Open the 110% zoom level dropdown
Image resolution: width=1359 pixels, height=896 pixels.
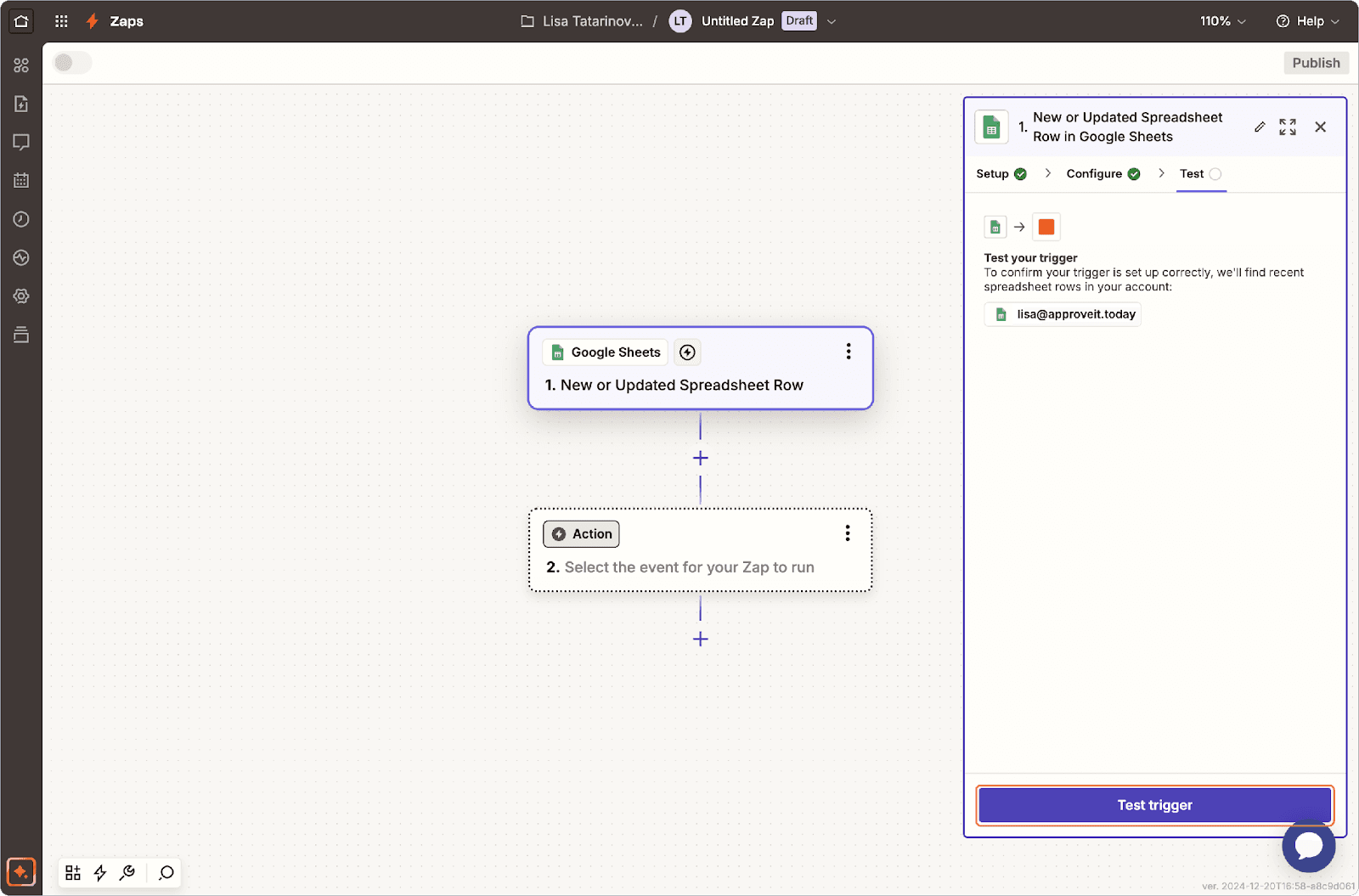[1223, 21]
